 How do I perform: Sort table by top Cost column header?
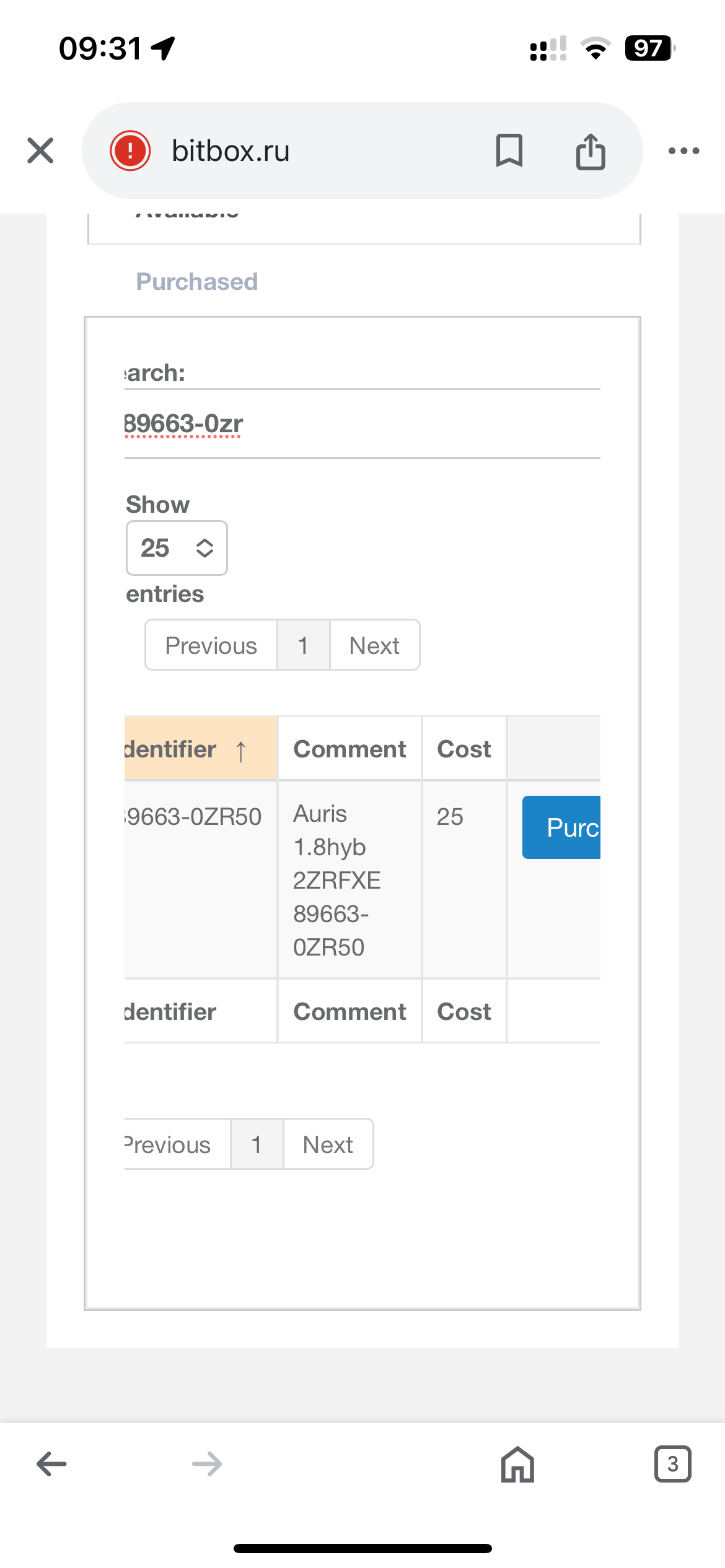tap(464, 749)
